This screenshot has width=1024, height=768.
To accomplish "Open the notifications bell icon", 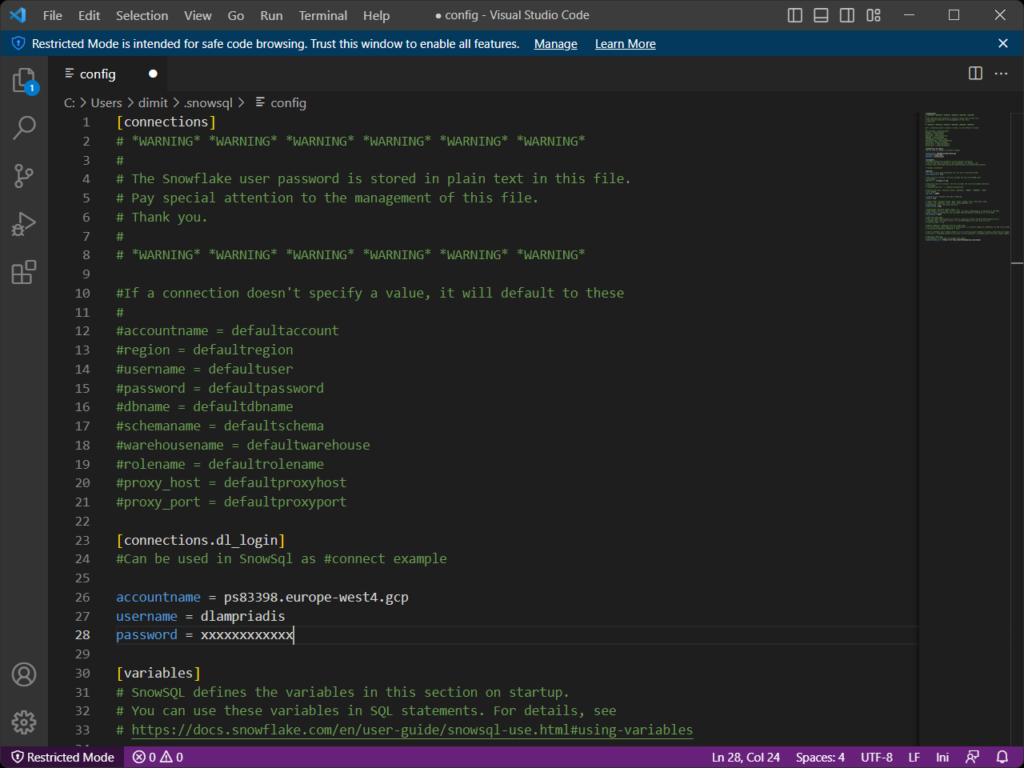I will [1002, 757].
